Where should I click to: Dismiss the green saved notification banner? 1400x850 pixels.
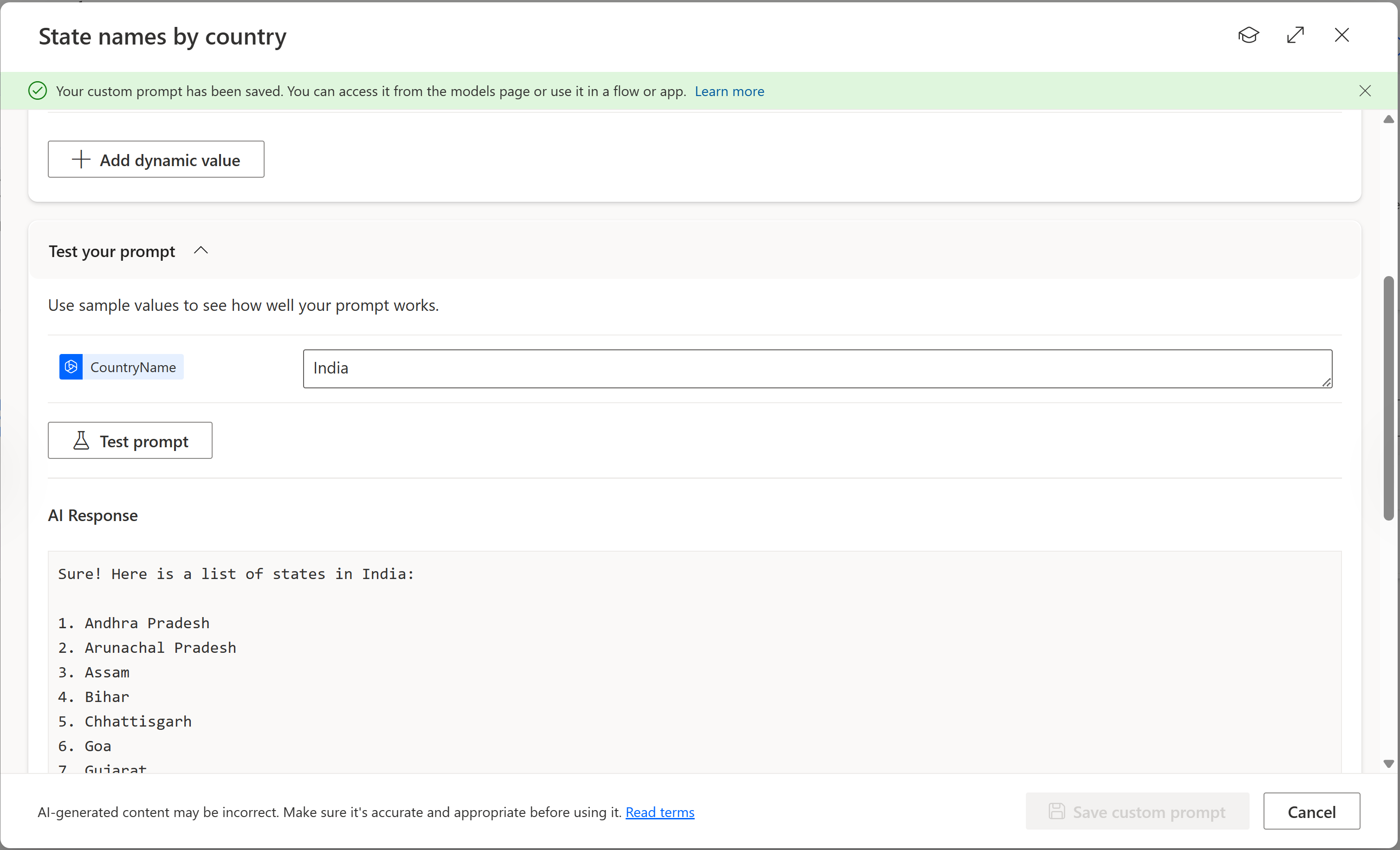click(x=1365, y=91)
